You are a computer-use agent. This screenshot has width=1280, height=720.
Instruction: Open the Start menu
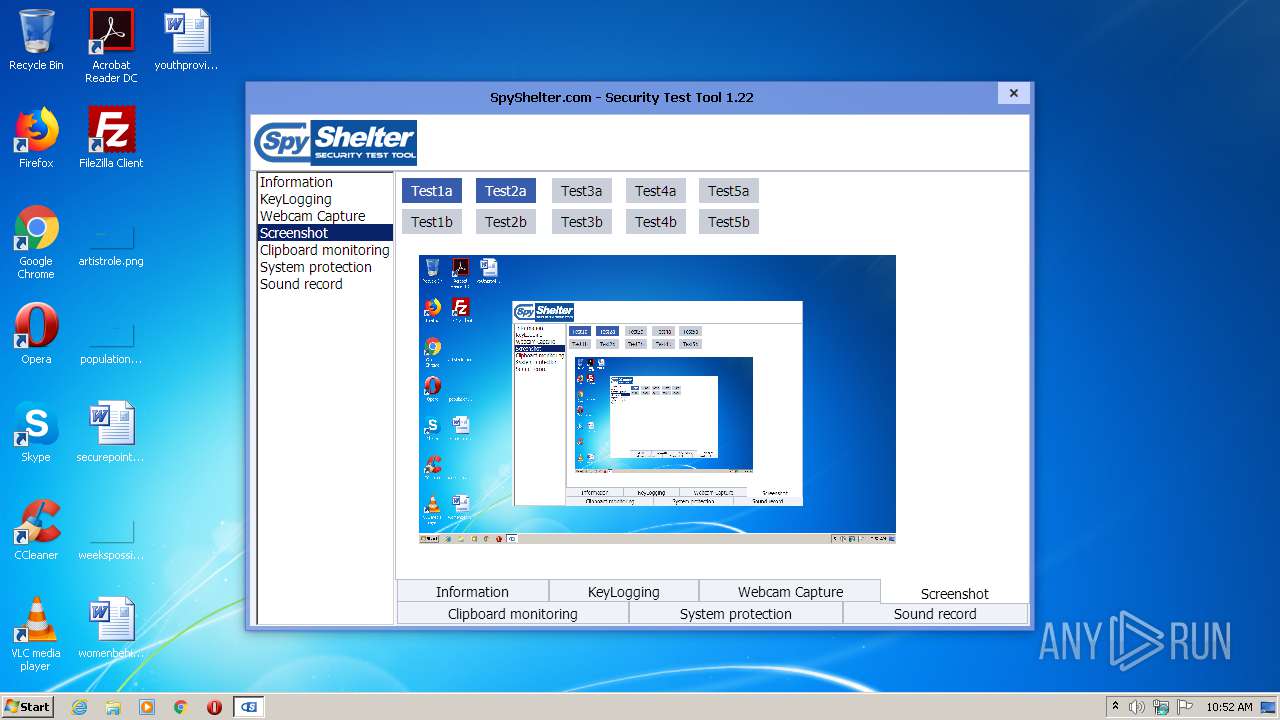pos(28,707)
